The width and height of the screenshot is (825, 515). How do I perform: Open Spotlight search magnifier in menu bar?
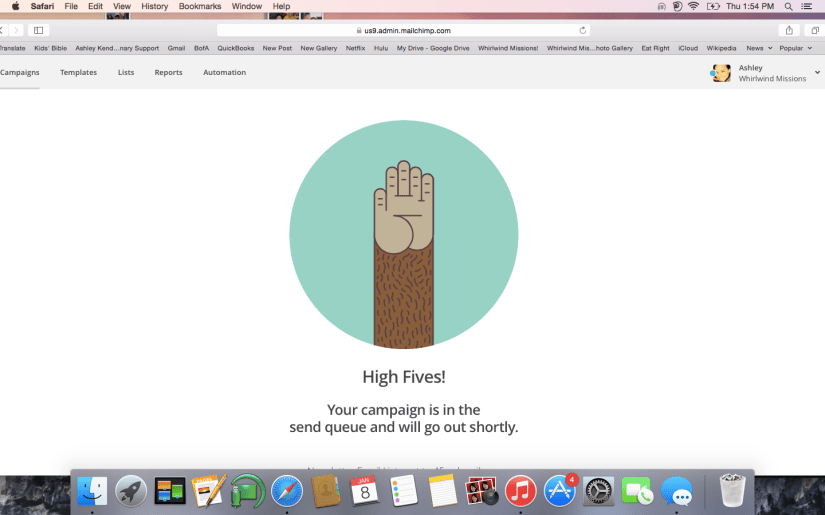point(788,6)
